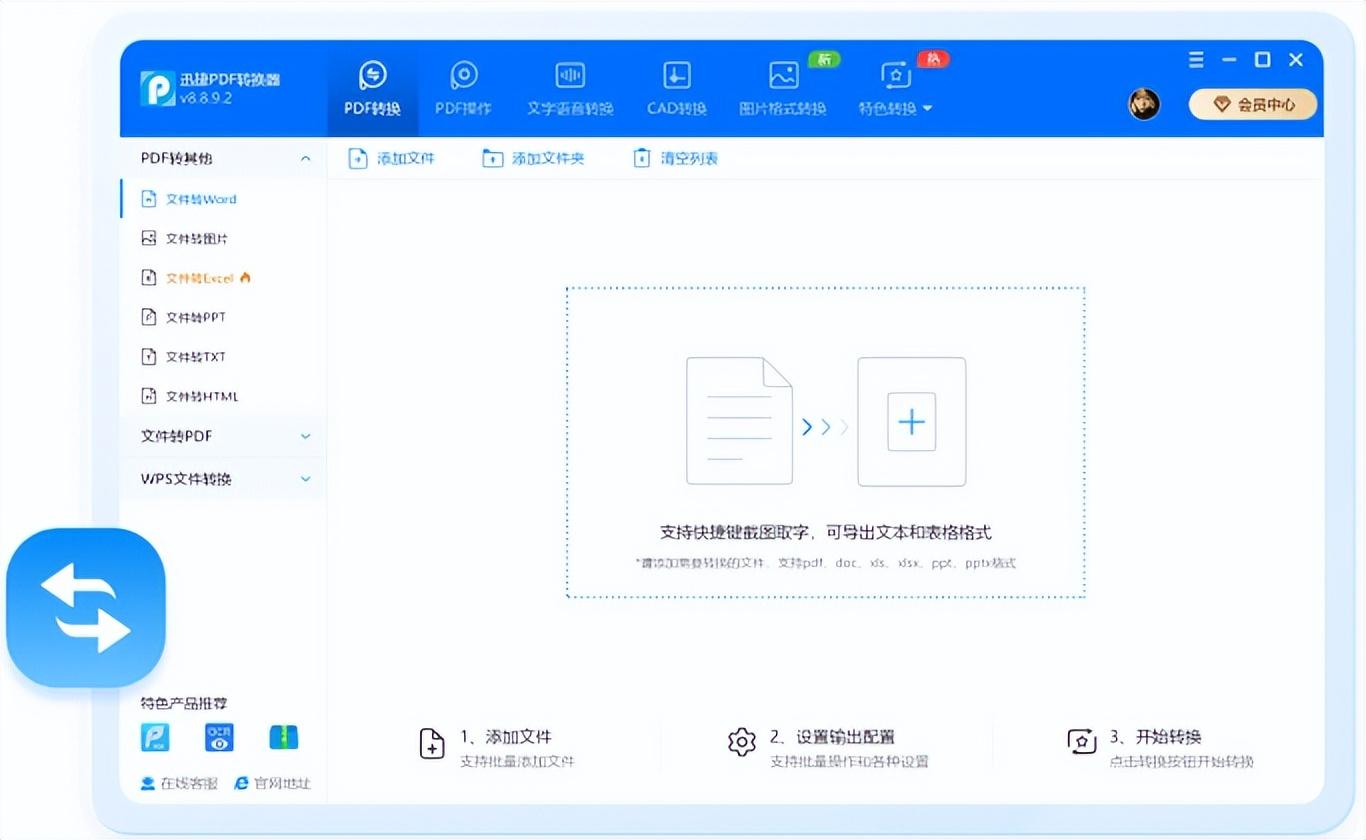Expand the WPS文件转换 section

tap(306, 479)
